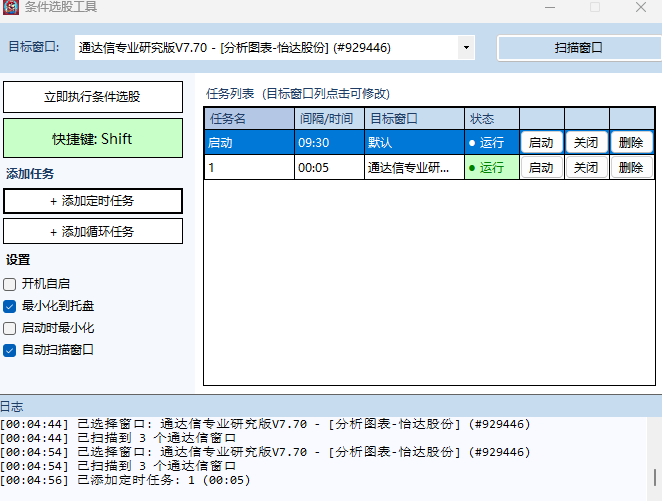Enable the 开机自启 checkbox
The width and height of the screenshot is (662, 501).
tap(9, 284)
